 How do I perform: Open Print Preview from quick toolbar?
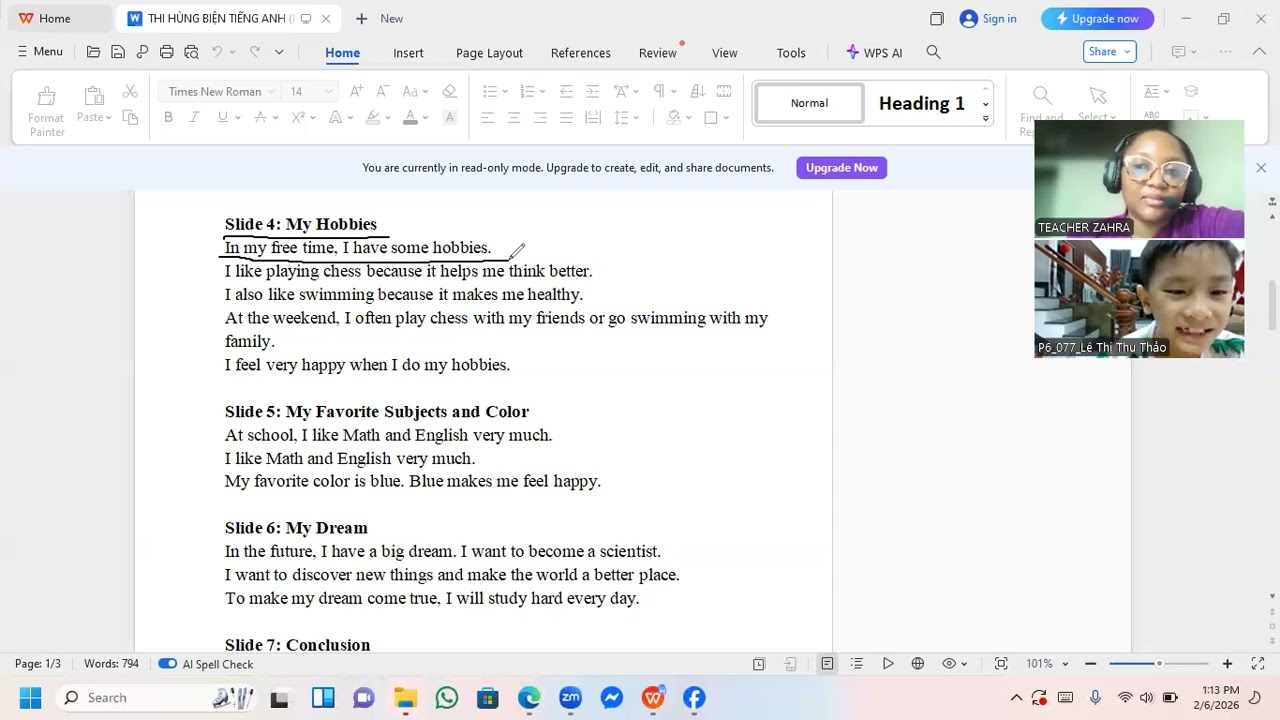191,52
